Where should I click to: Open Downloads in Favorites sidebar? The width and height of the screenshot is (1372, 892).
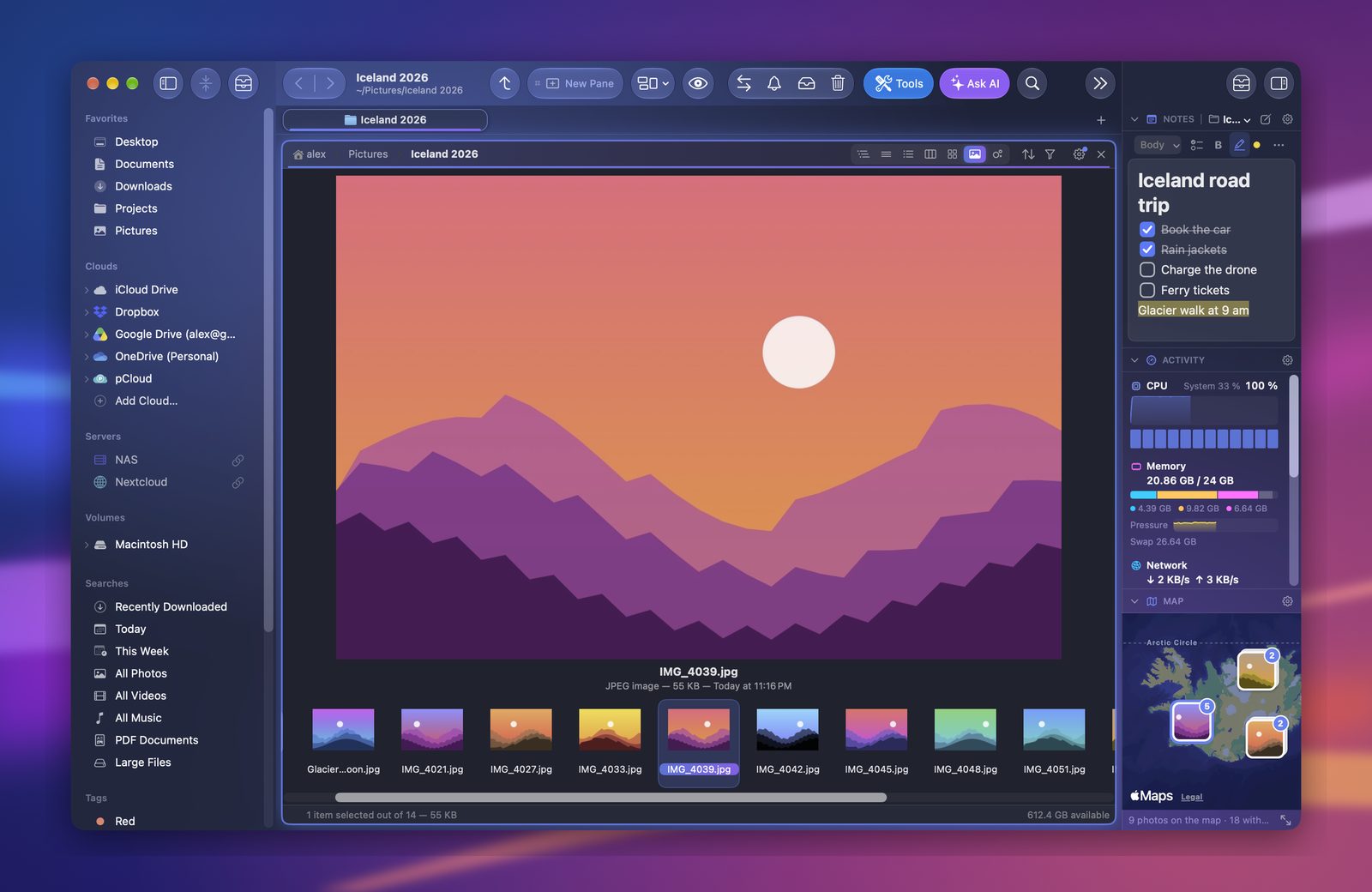(143, 186)
